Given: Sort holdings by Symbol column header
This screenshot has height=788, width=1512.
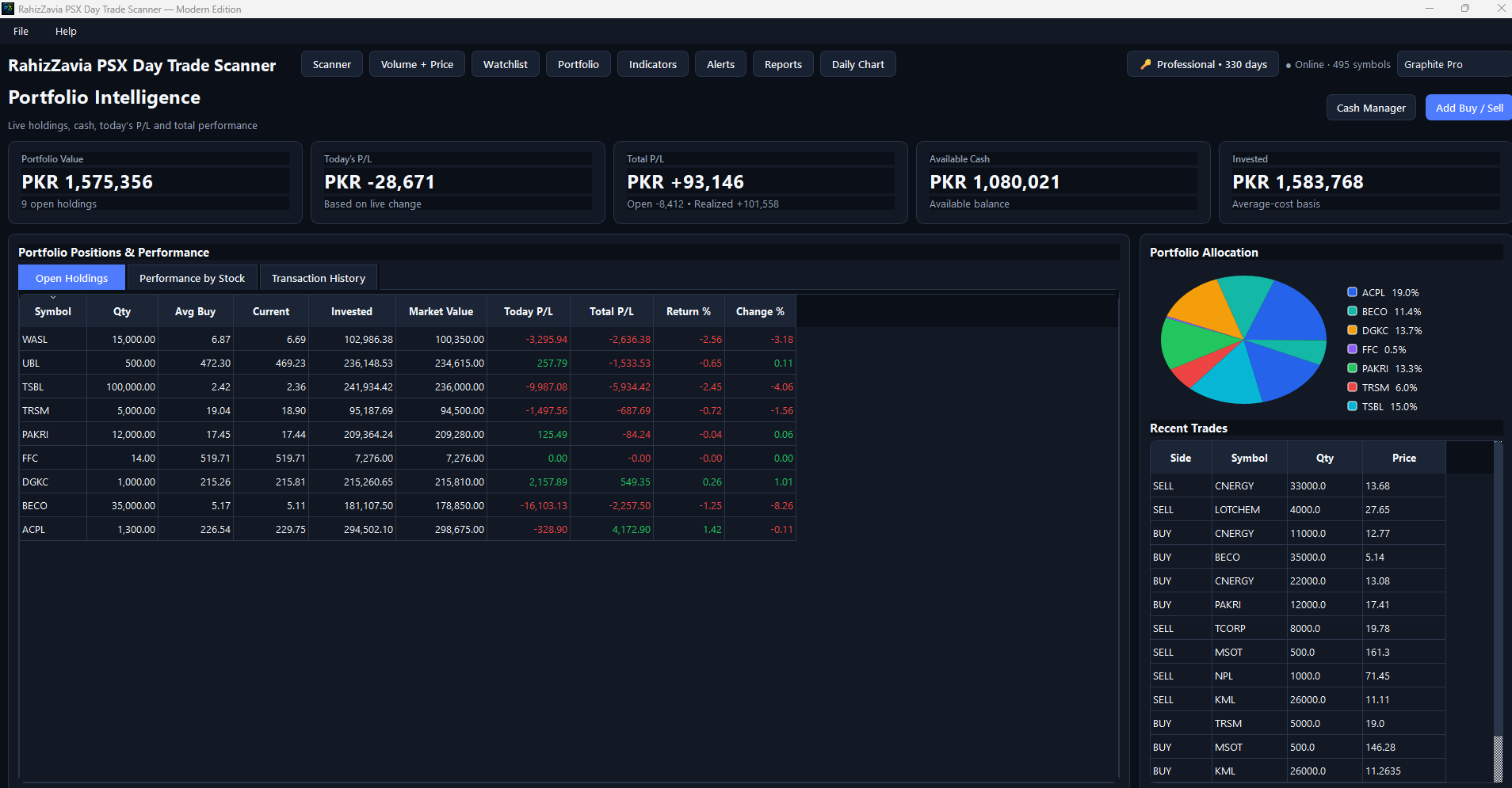Looking at the screenshot, I should click(53, 311).
